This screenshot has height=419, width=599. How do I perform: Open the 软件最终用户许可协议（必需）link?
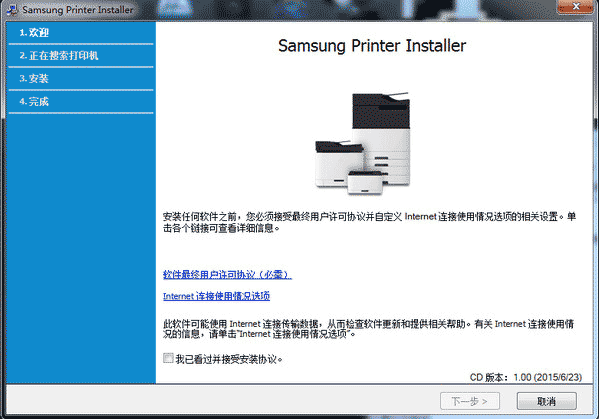(227, 275)
